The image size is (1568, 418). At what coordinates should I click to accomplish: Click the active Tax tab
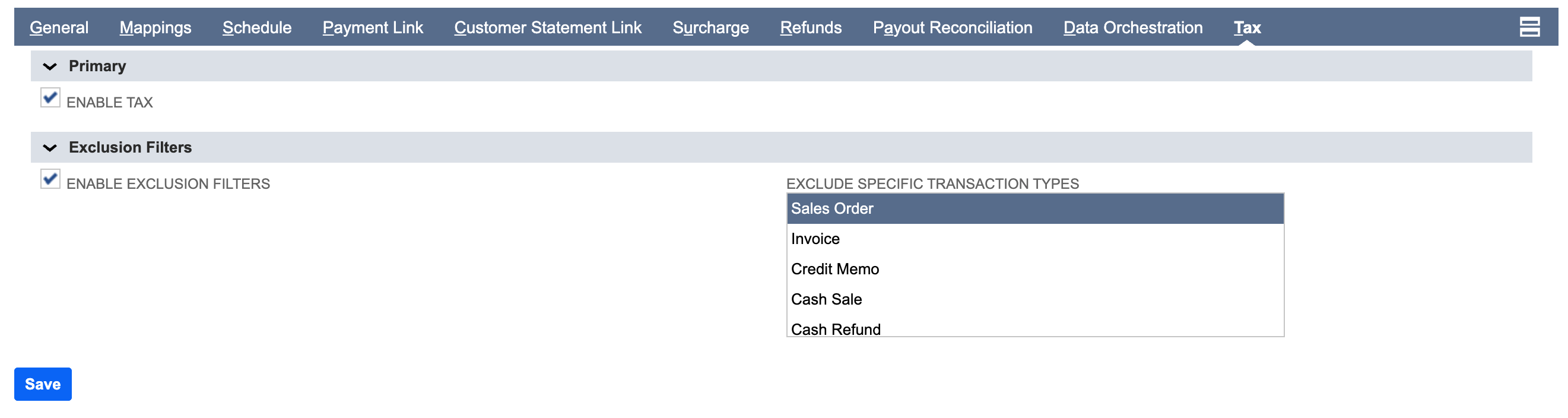(x=1246, y=28)
